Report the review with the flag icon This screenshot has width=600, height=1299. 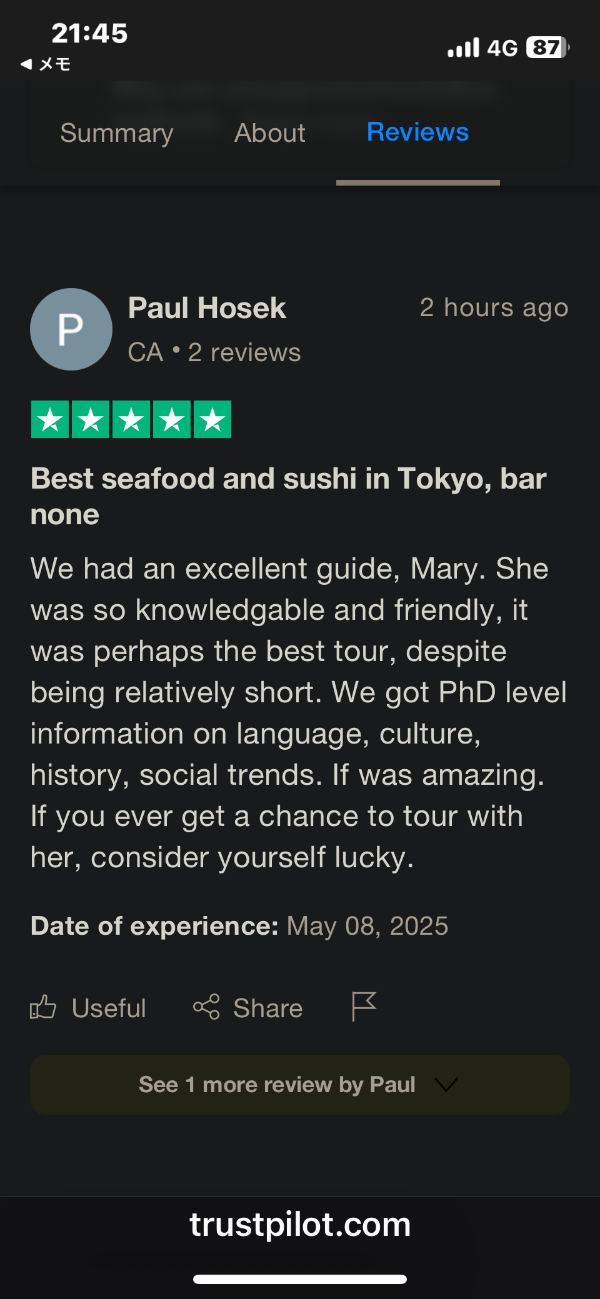coord(364,1006)
